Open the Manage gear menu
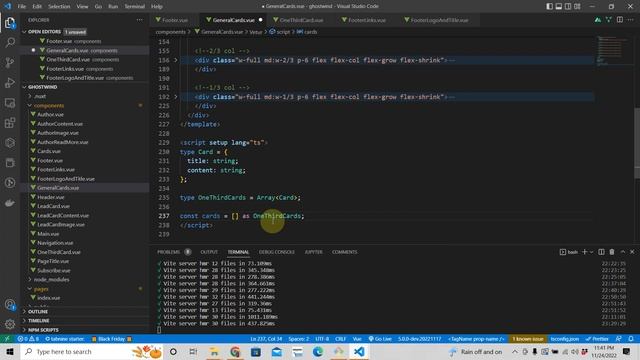Image resolution: width=640 pixels, height=360 pixels. (x=10, y=324)
